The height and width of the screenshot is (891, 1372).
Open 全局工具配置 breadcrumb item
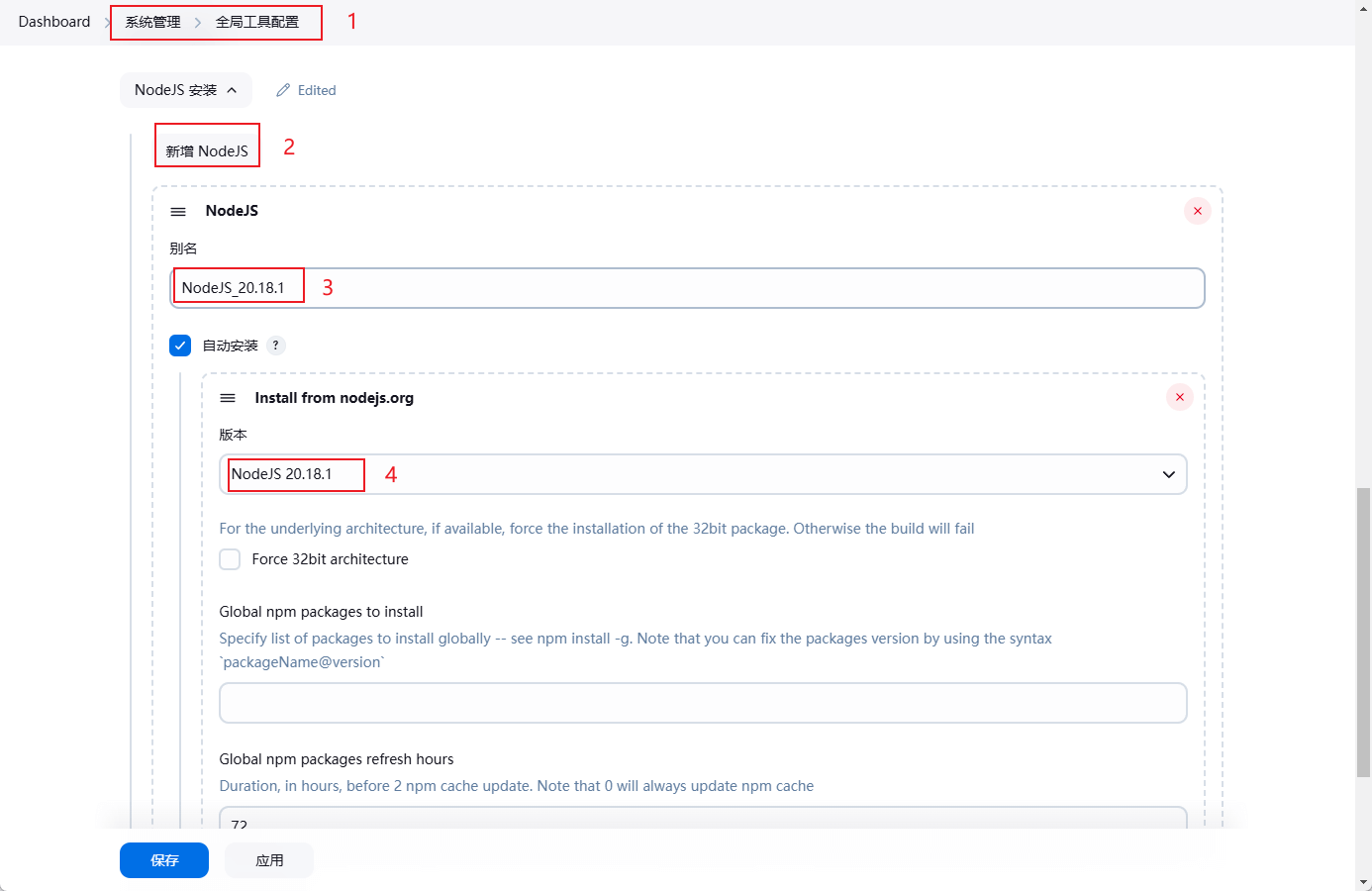[257, 22]
